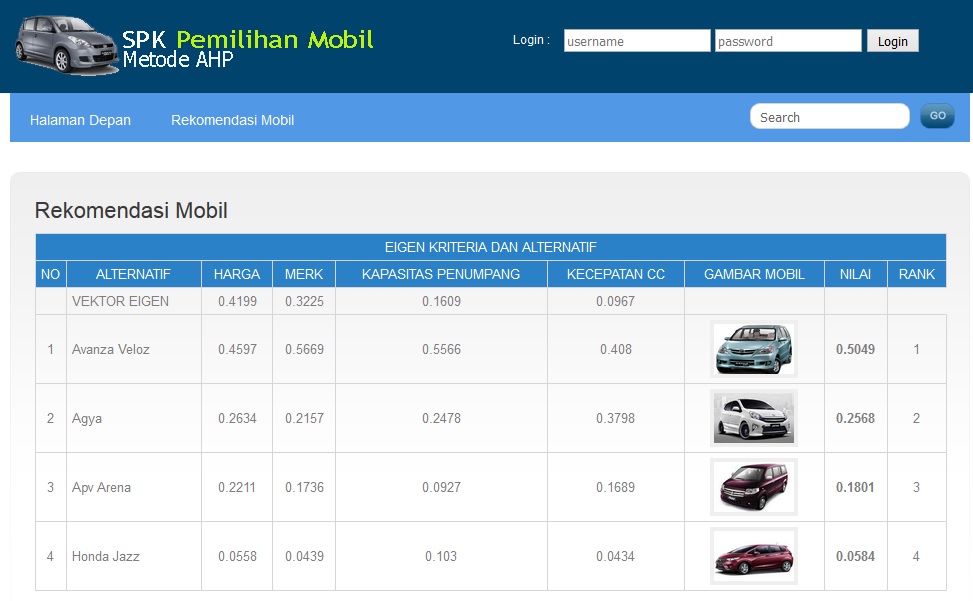973x601 pixels.
Task: Open the Apv Arena car photo
Action: pos(752,487)
